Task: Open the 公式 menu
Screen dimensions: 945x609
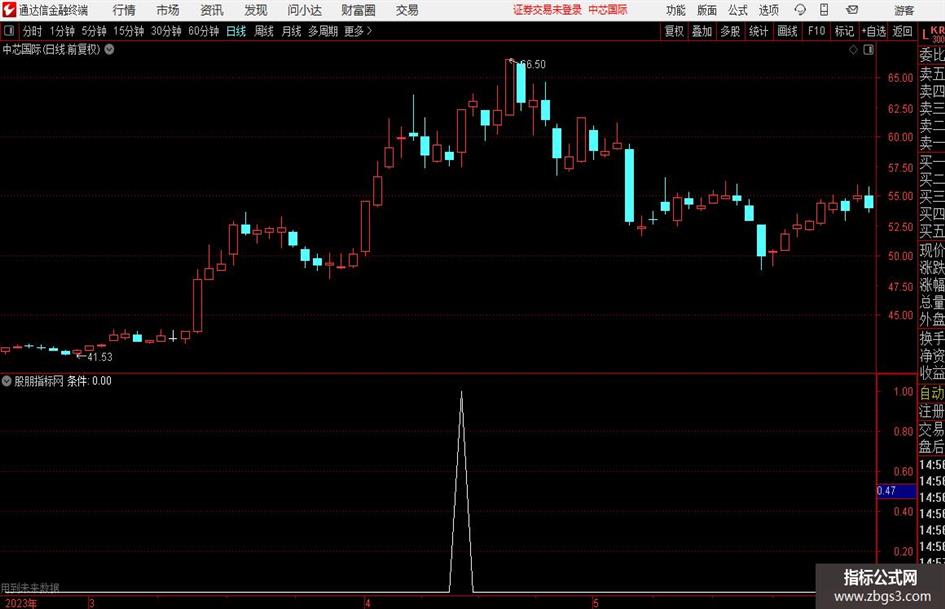Action: [x=738, y=10]
